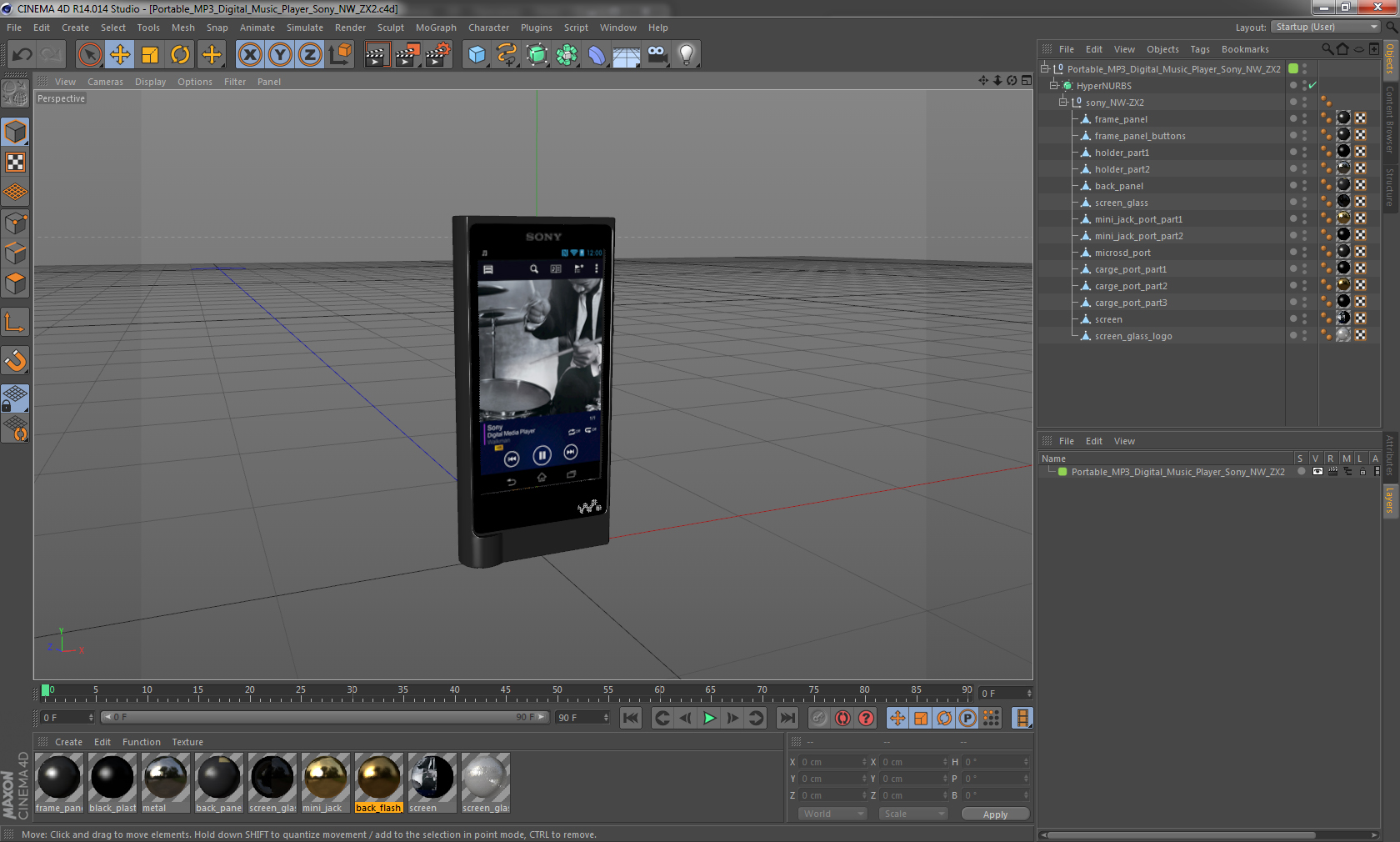The image size is (1400, 842).
Task: Activate the Rotate tool
Action: tap(180, 55)
